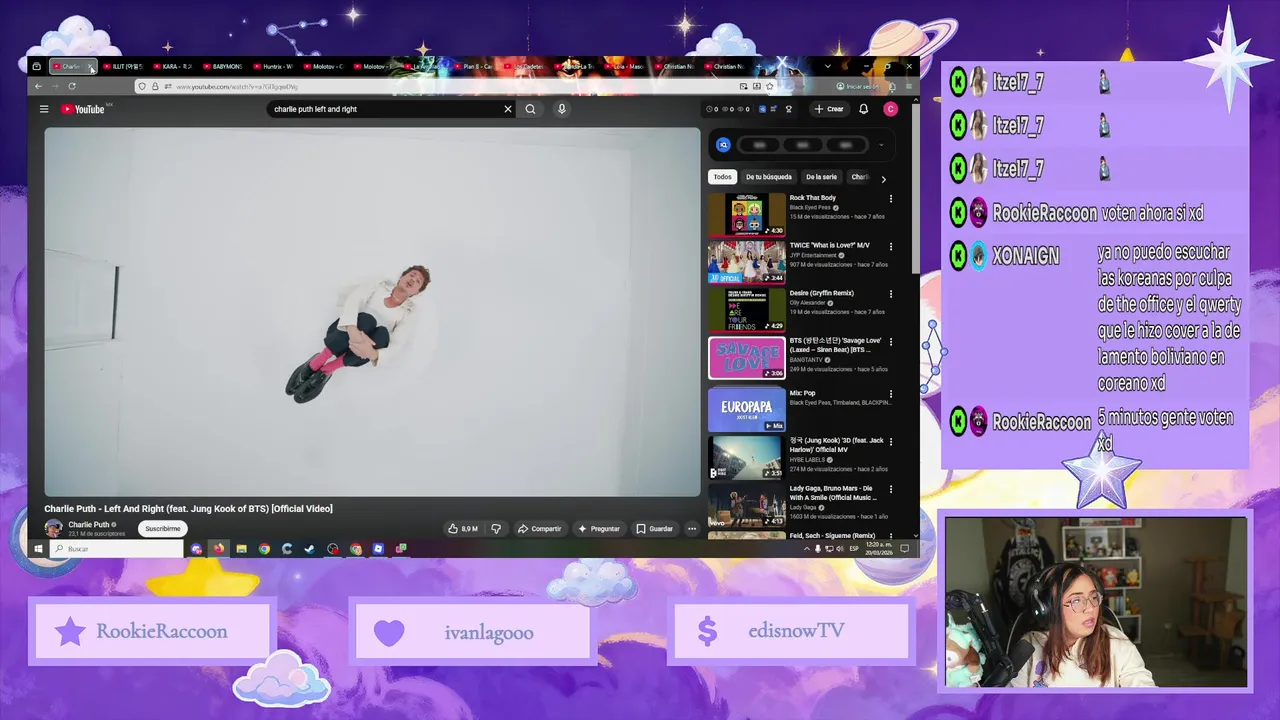1280x720 pixels.
Task: Open the account avatar menu
Action: 890,109
